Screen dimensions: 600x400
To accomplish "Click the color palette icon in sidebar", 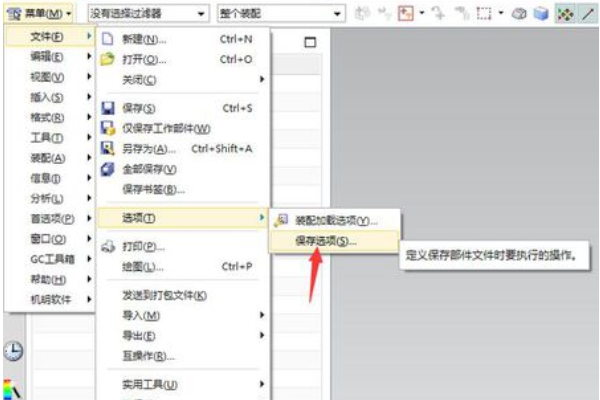I will [11, 390].
